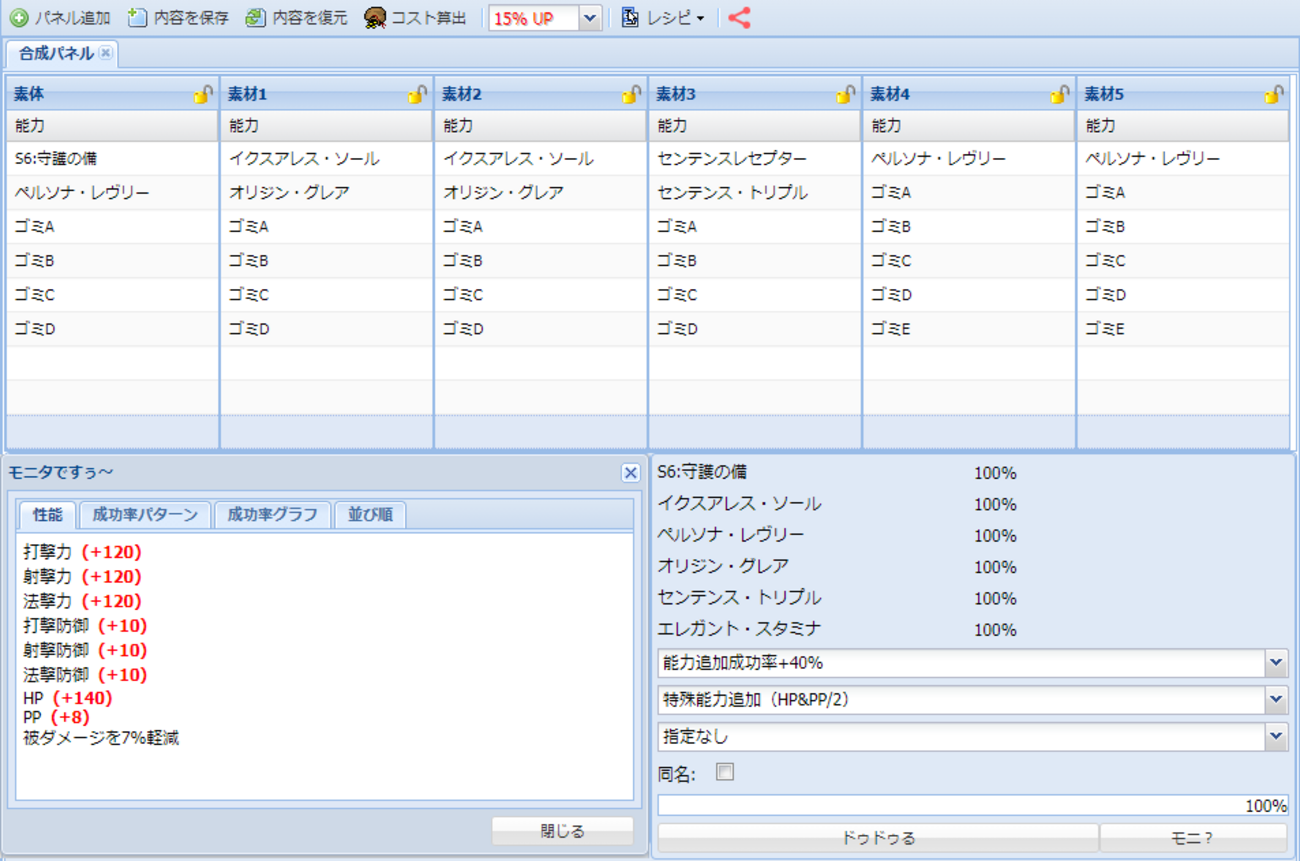Image resolution: width=1300 pixels, height=861 pixels.
Task: Toggle the lock icon on 素体 column
Action: coord(203,95)
